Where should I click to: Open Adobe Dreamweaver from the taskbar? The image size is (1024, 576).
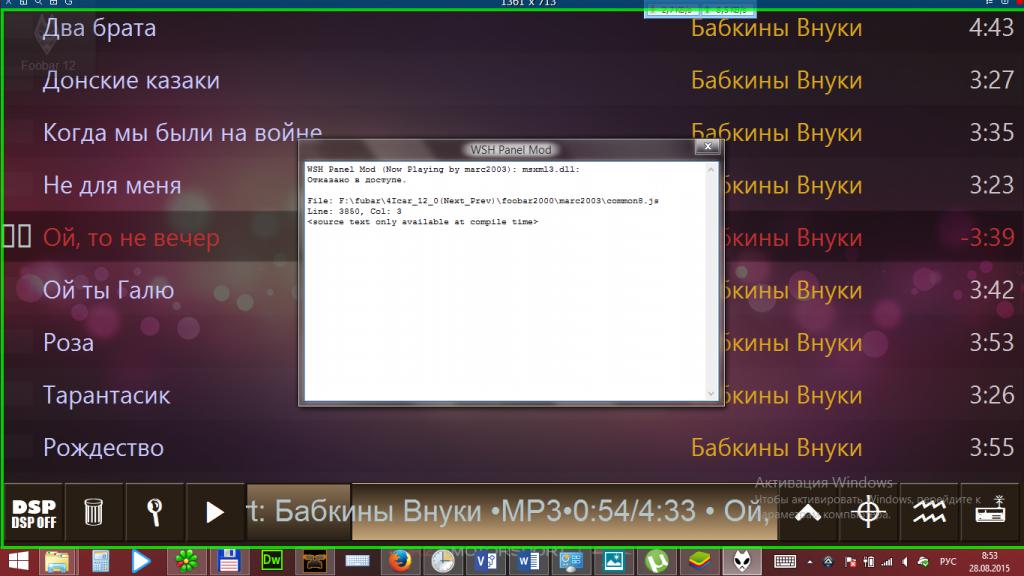tap(272, 561)
